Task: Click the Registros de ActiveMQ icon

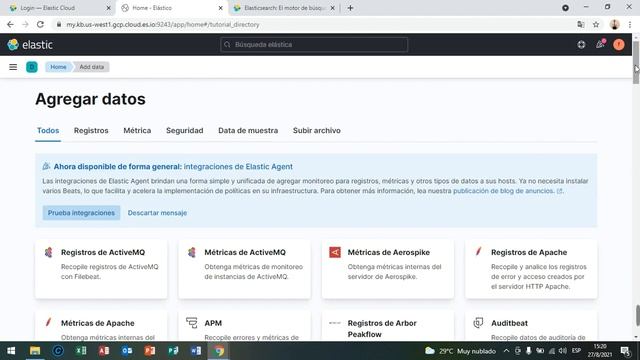Action: pos(49,252)
